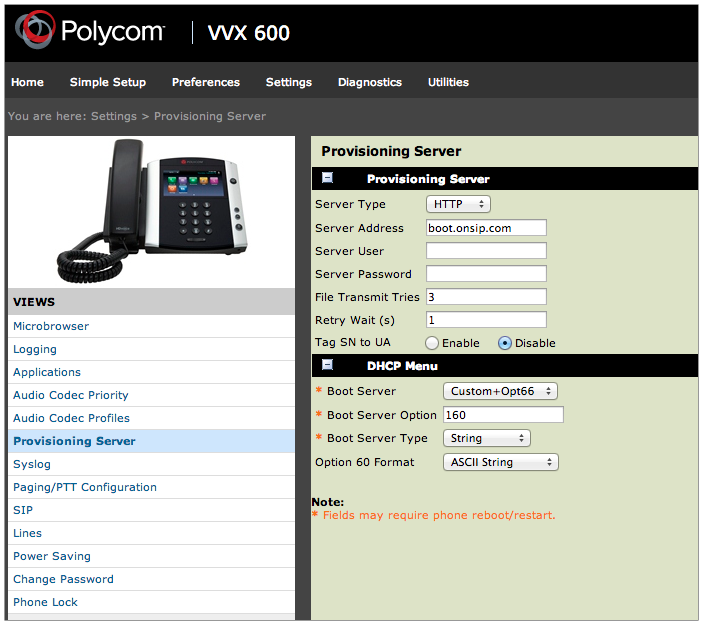This screenshot has width=703, height=625.
Task: Select Enable for Tag SN to UA
Action: click(x=432, y=343)
